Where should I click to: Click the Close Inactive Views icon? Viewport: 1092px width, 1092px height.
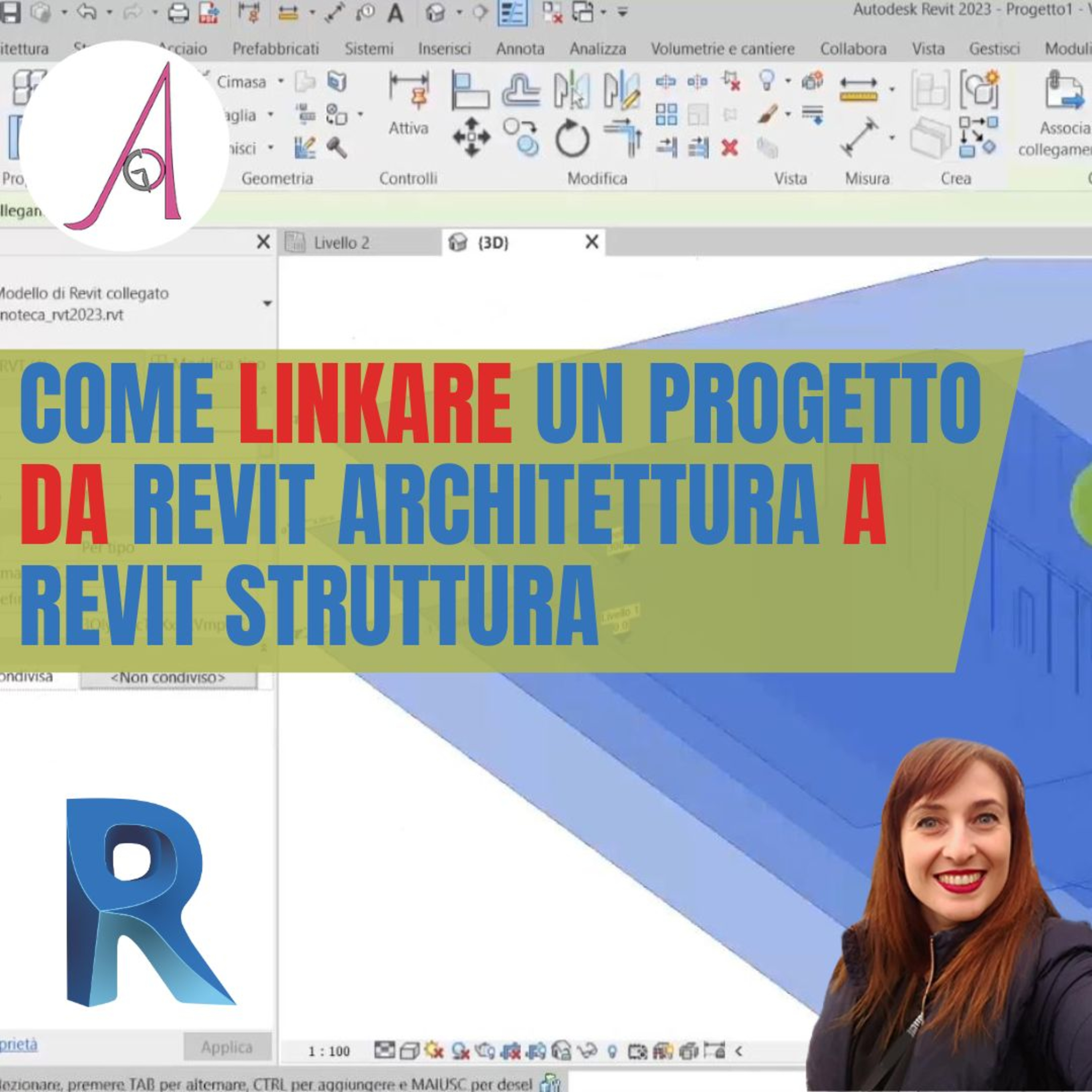552,12
